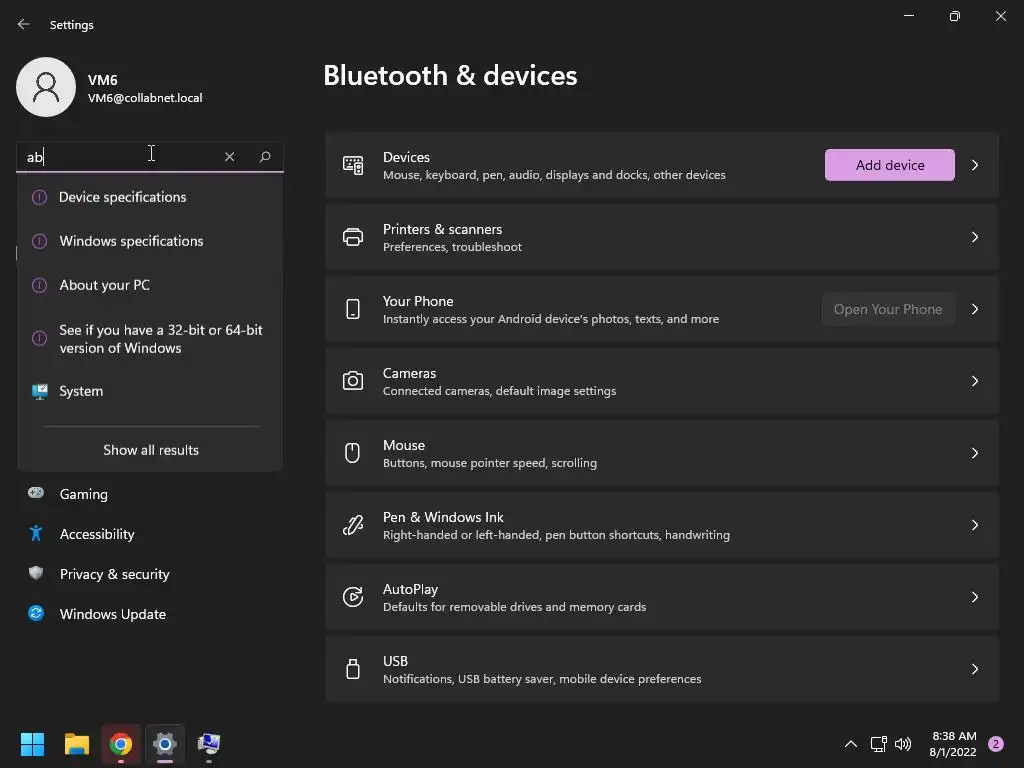This screenshot has width=1024, height=768.
Task: Click Show all results
Action: [151, 450]
